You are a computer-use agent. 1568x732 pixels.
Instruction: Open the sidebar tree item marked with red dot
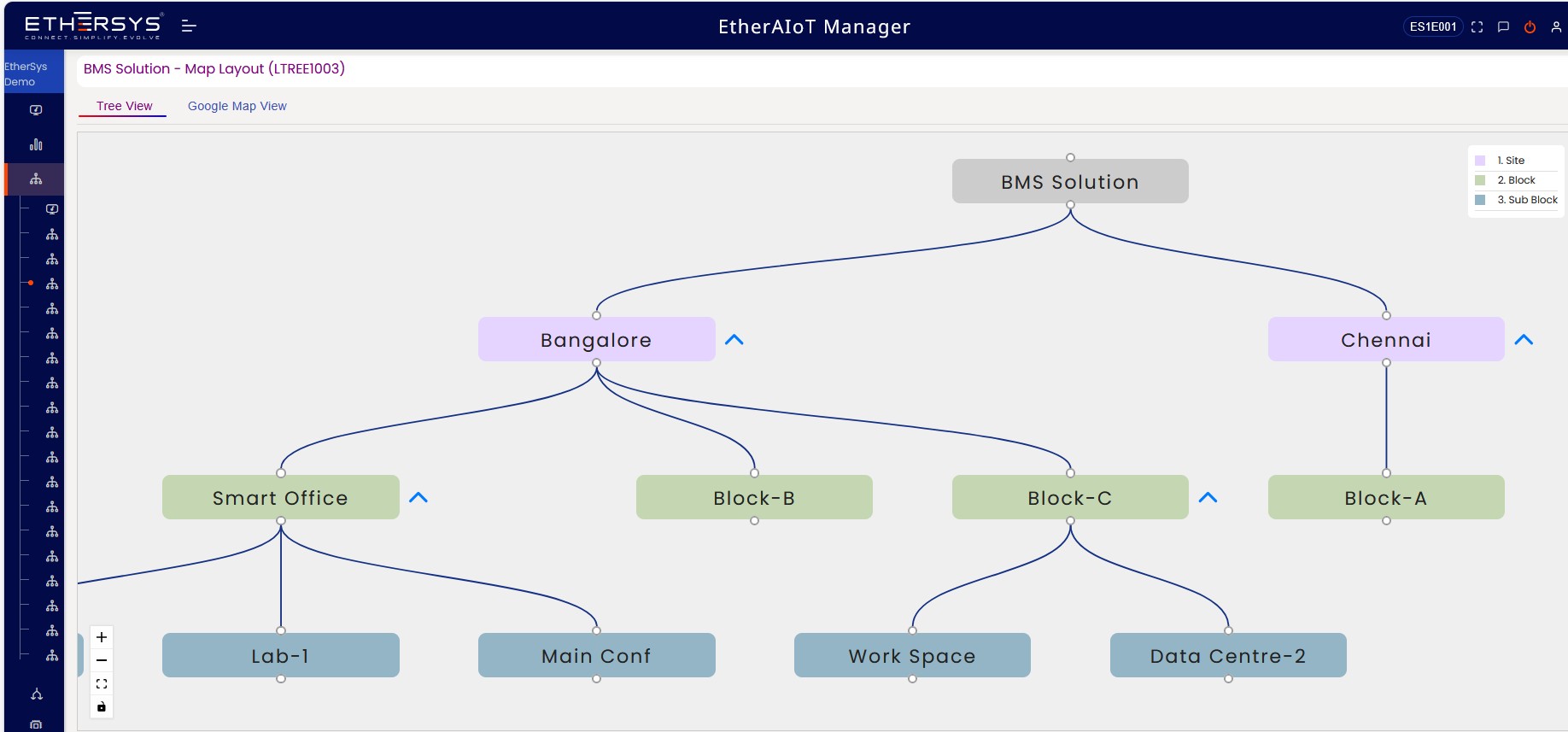(52, 284)
